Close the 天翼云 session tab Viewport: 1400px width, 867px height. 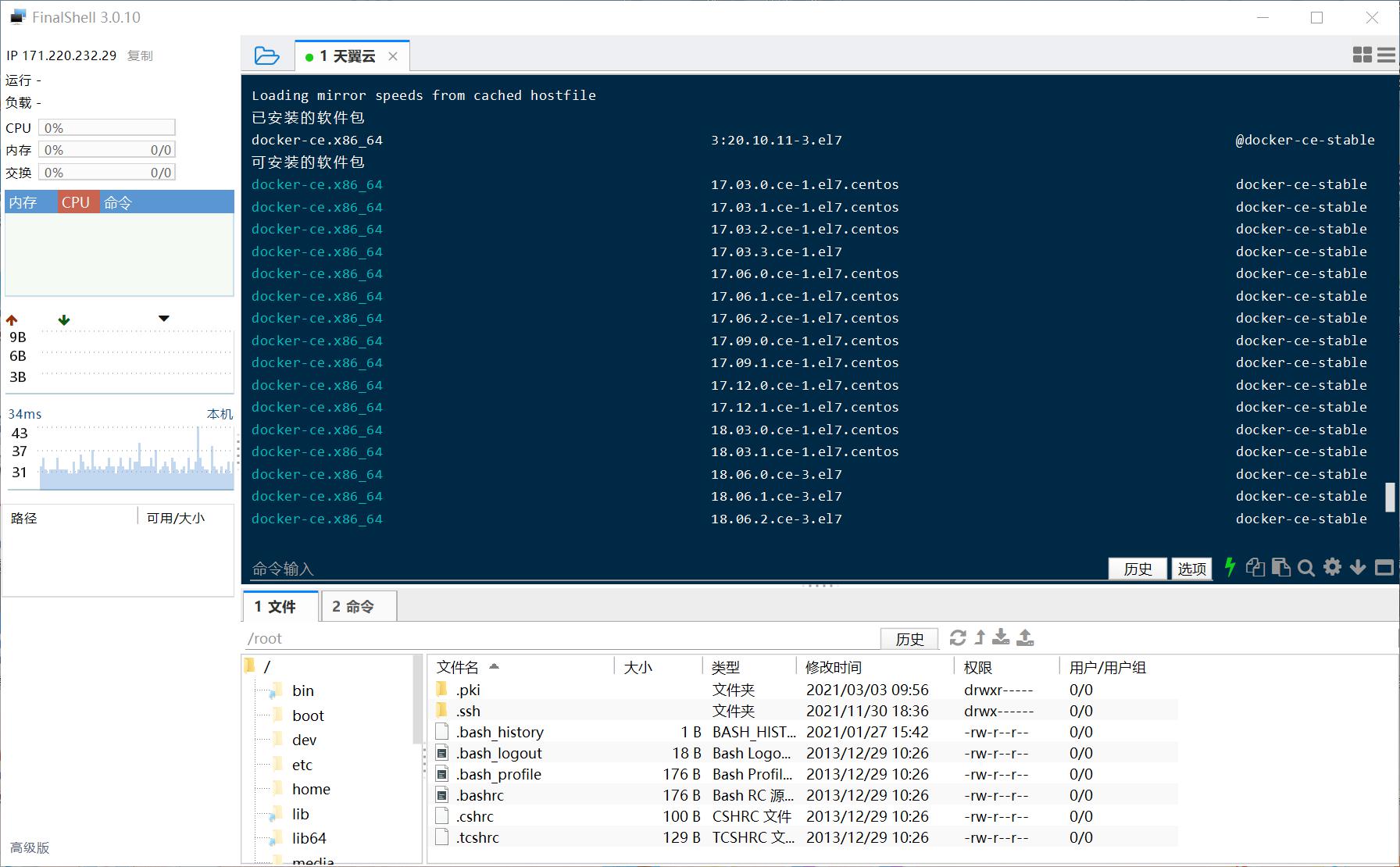point(393,56)
